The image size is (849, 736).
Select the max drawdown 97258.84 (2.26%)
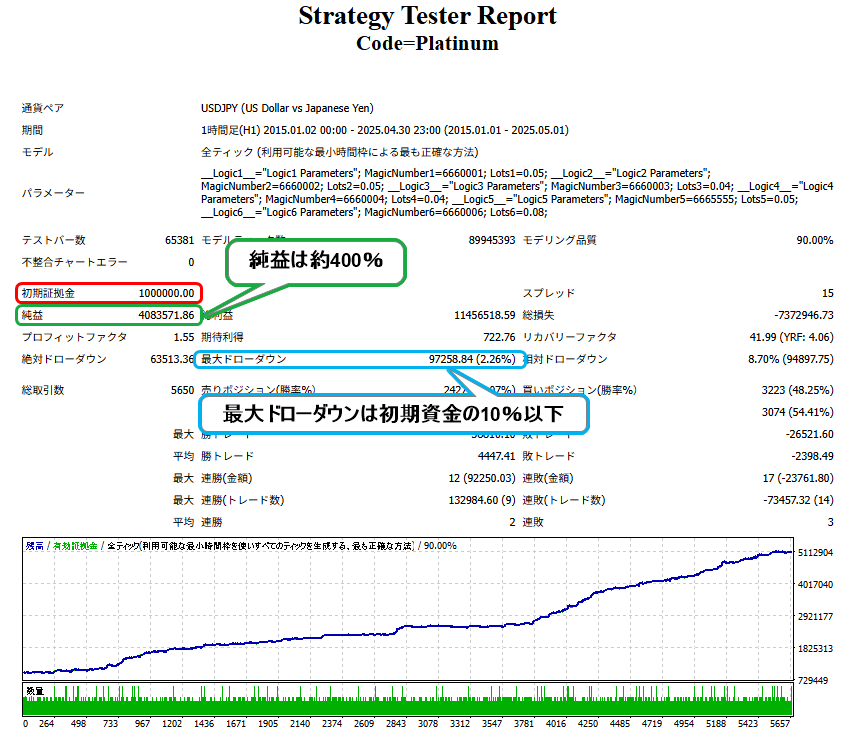point(472,359)
